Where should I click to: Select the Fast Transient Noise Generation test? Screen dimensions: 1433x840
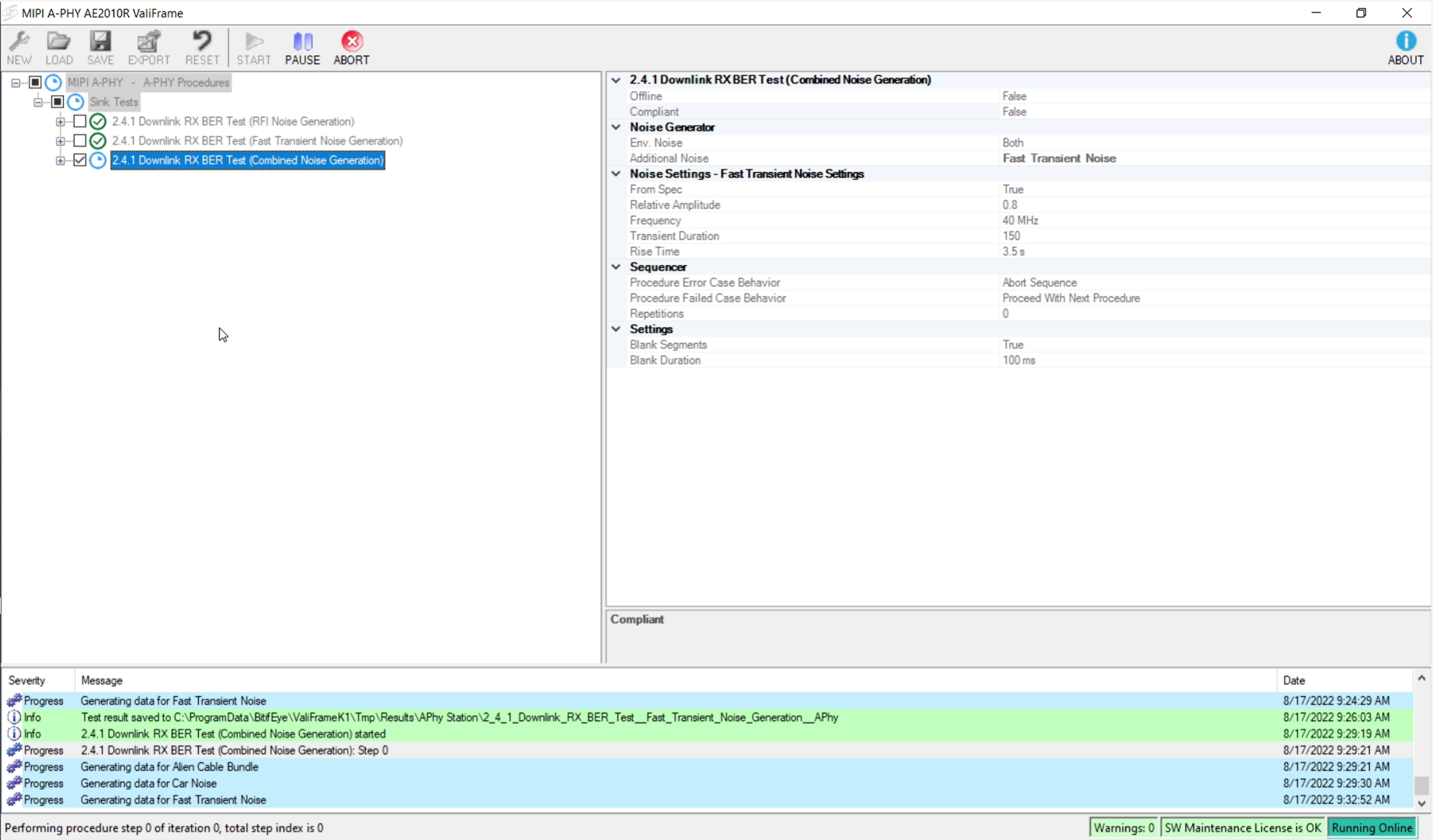[x=257, y=141]
